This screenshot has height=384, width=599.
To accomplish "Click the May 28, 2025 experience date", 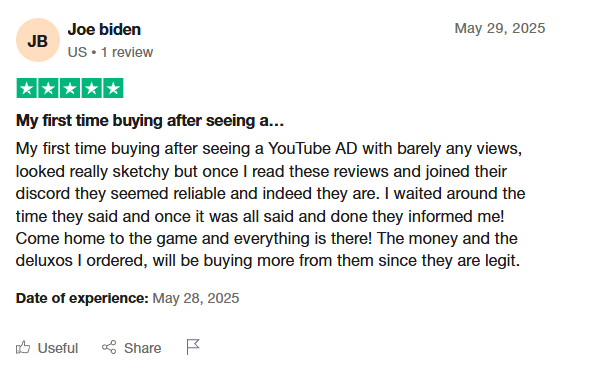I will (x=196, y=298).
